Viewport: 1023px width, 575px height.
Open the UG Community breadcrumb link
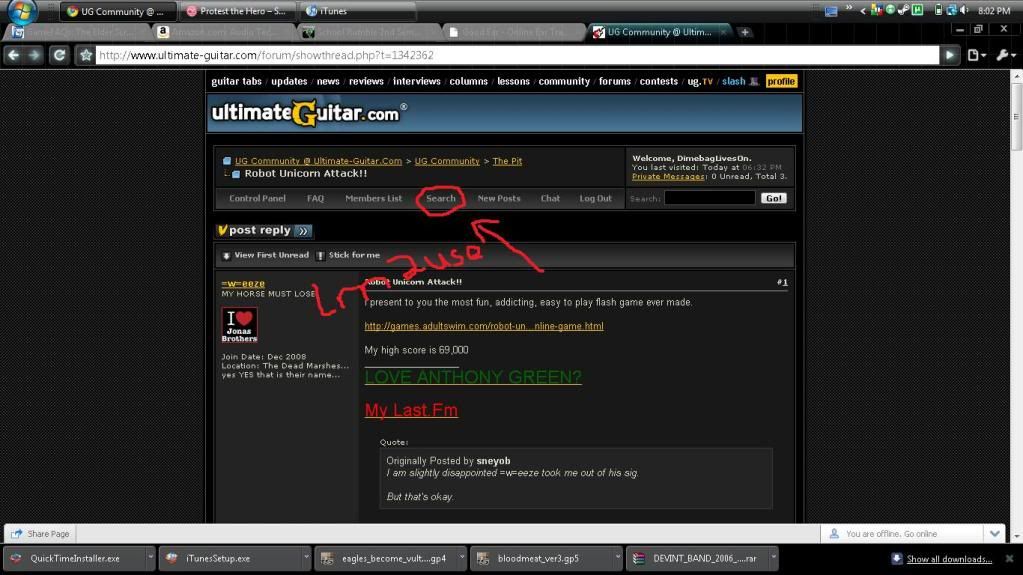[447, 161]
